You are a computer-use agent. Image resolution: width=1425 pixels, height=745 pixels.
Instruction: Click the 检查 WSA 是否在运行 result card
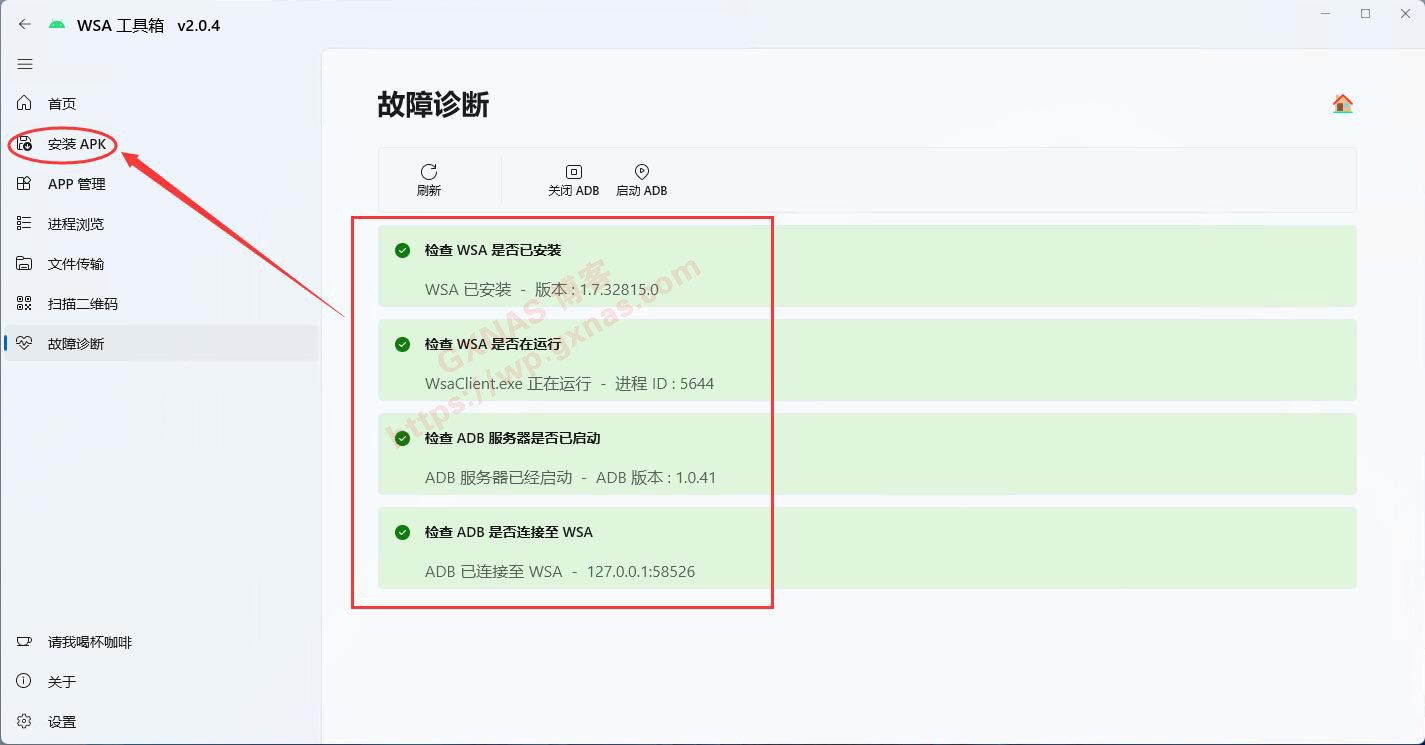point(866,360)
